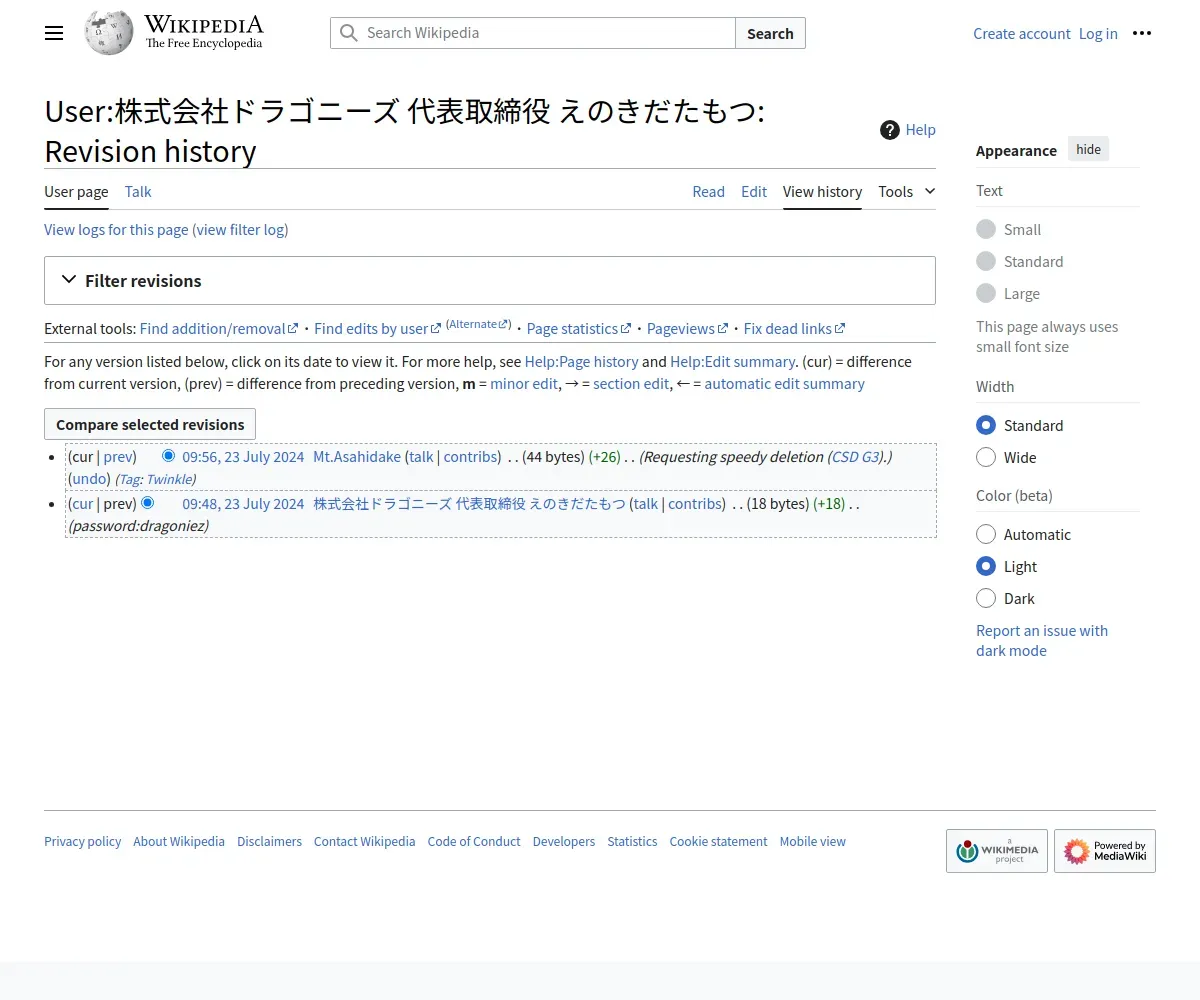Open the Cookie statement footer link
This screenshot has height=1000, width=1200.
718,841
